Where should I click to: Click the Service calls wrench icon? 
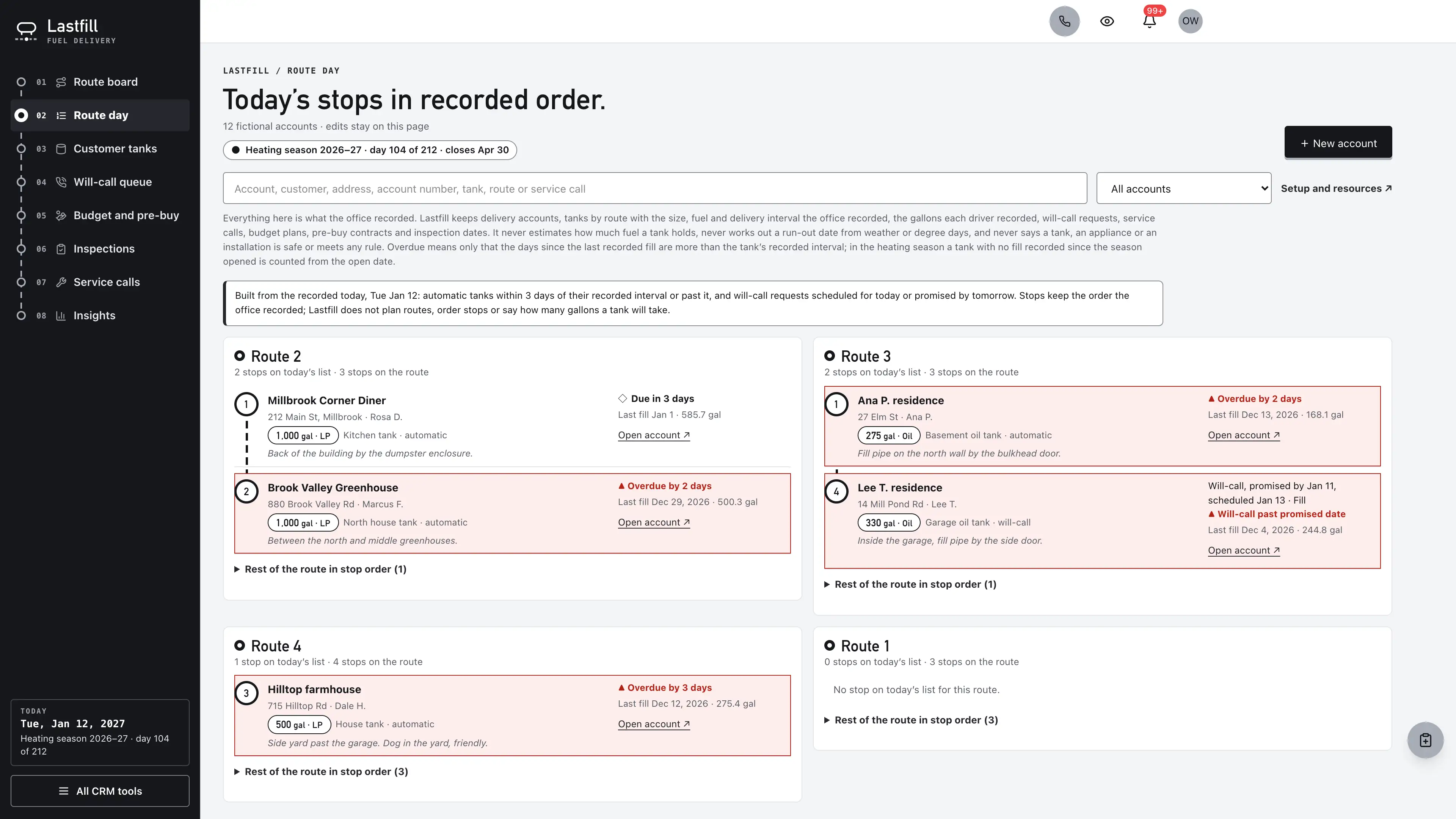tap(61, 282)
